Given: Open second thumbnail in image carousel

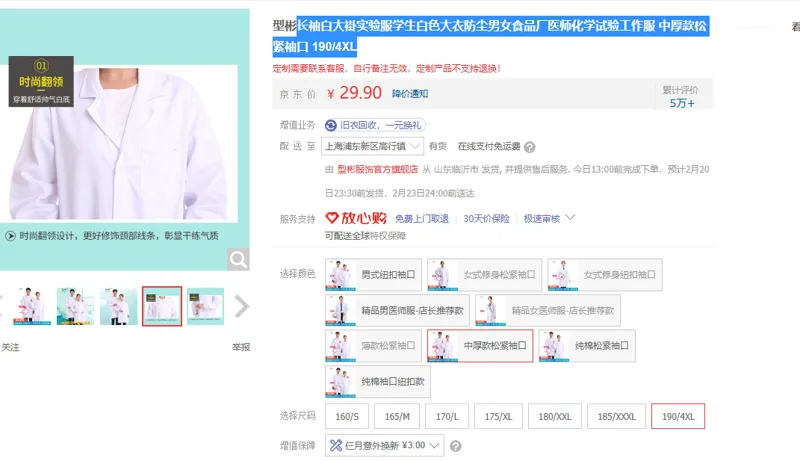Looking at the screenshot, I should pos(75,306).
